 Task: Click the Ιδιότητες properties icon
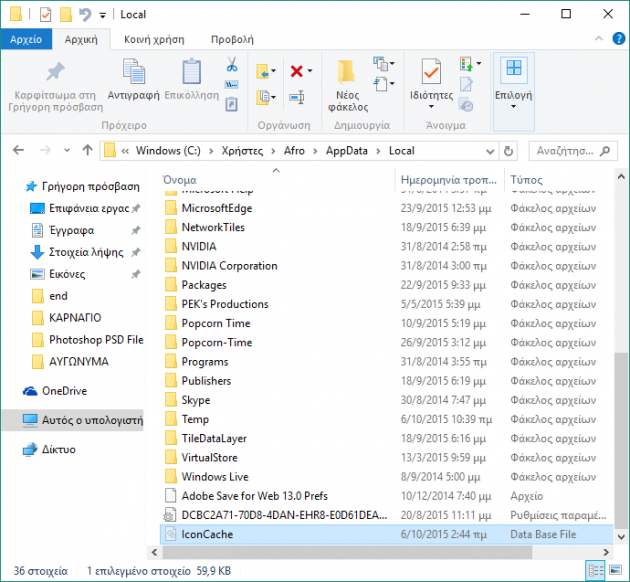pos(431,71)
